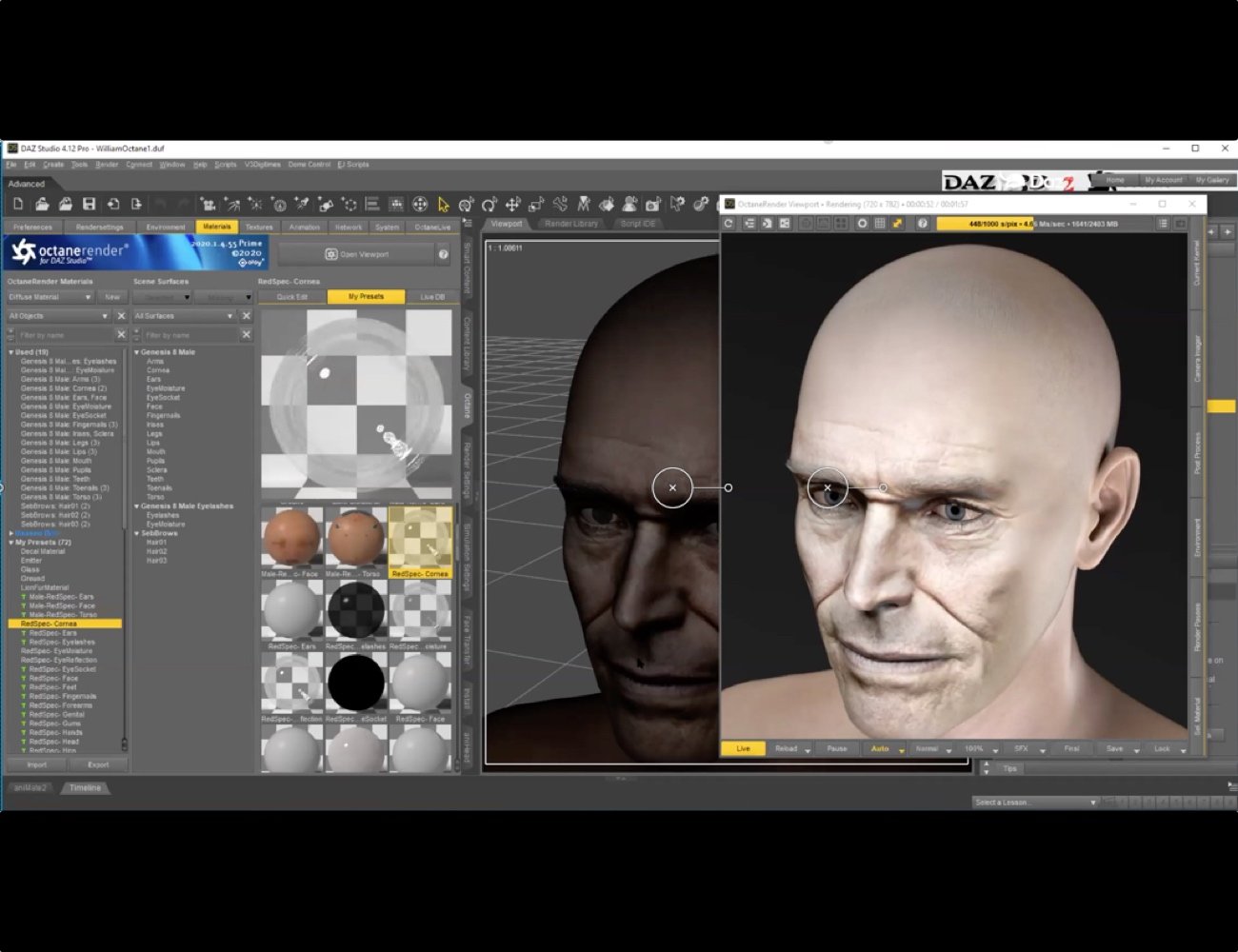The image size is (1238, 952).
Task: Open the All Surfaces dropdown
Action: point(184,316)
